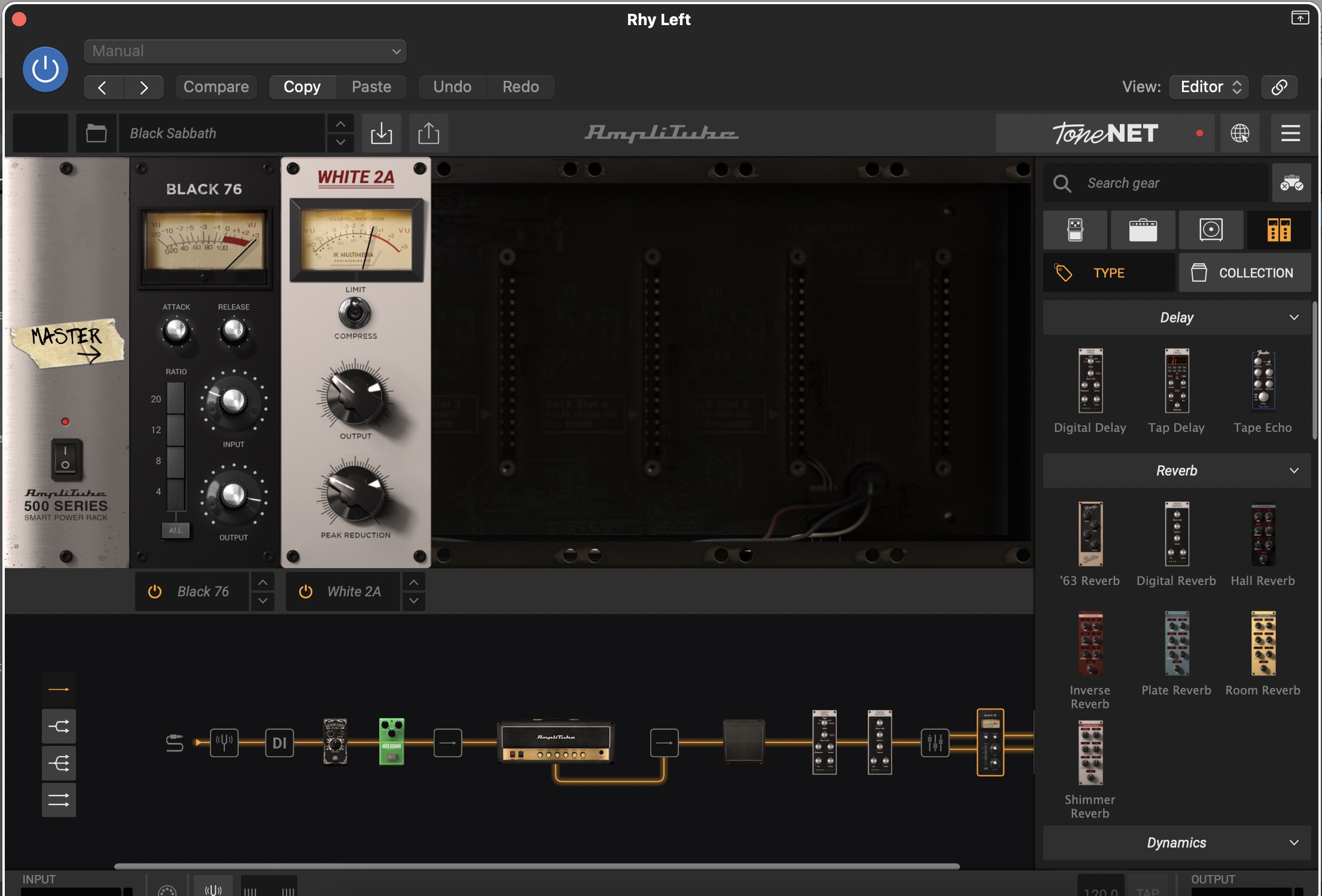Screen dimensions: 1322x896
Task: Open the ToneNET panel
Action: 1105,133
